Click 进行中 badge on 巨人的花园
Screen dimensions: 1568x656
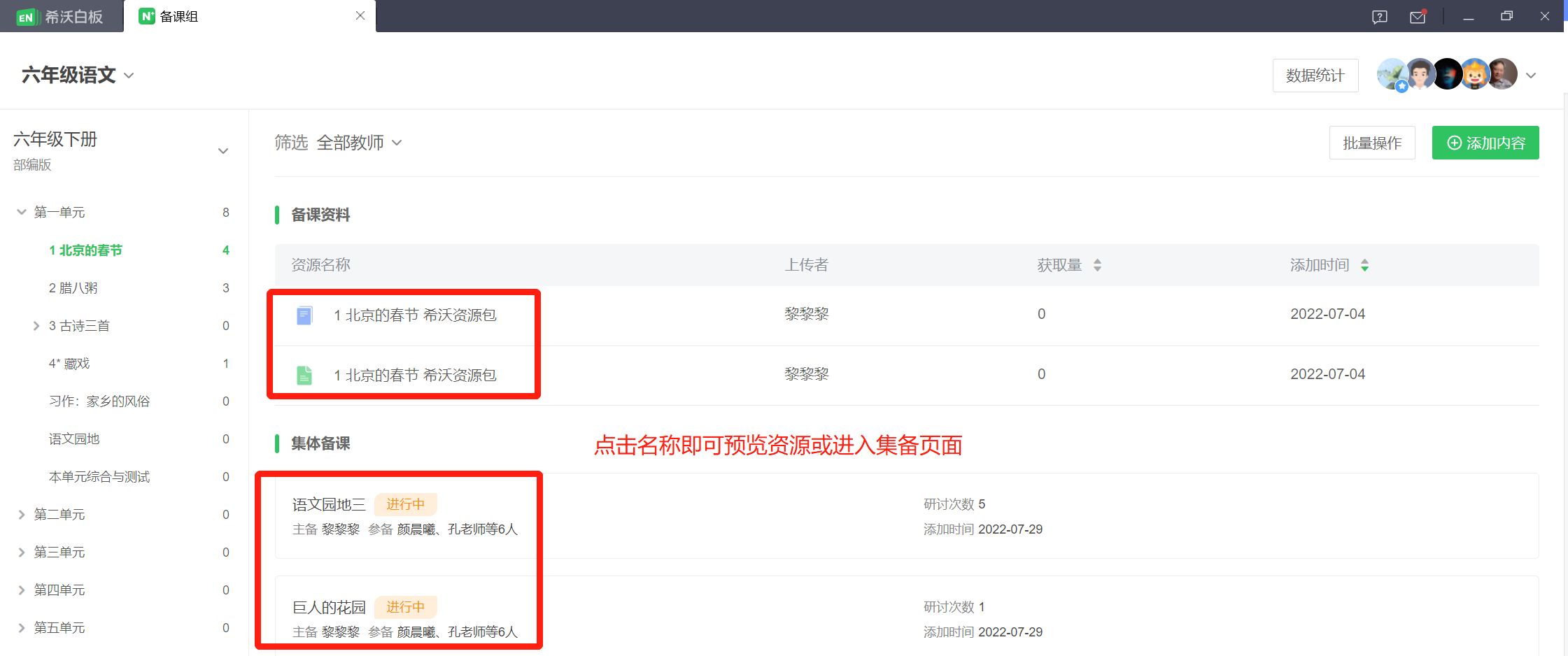coord(406,607)
